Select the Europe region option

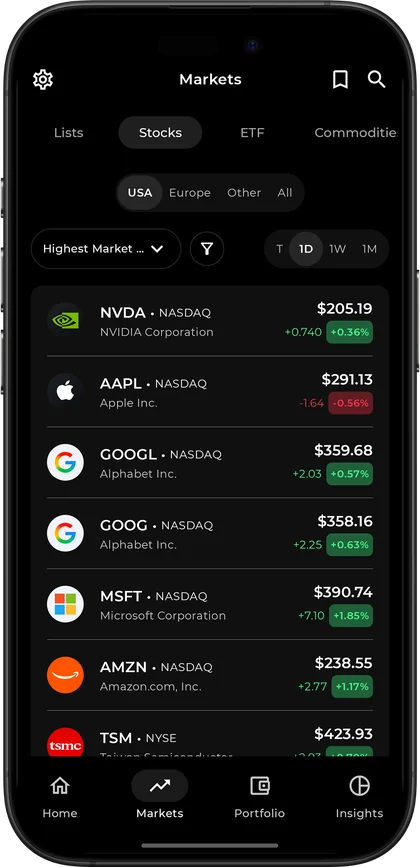[x=190, y=193]
